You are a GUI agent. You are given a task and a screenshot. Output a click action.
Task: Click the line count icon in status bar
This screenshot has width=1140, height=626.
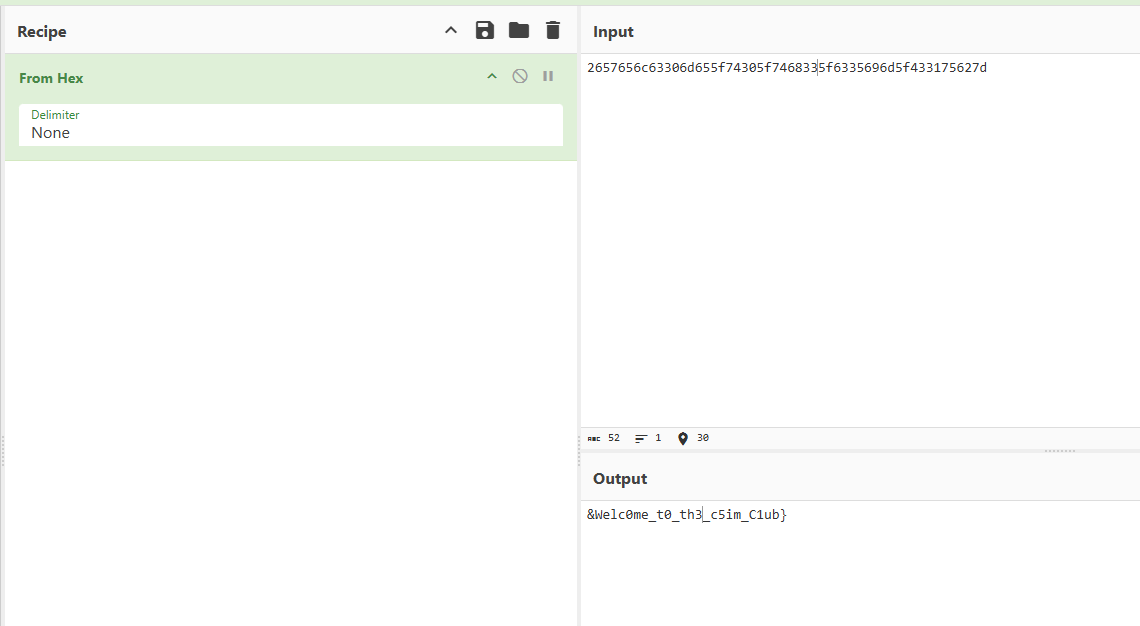(641, 439)
